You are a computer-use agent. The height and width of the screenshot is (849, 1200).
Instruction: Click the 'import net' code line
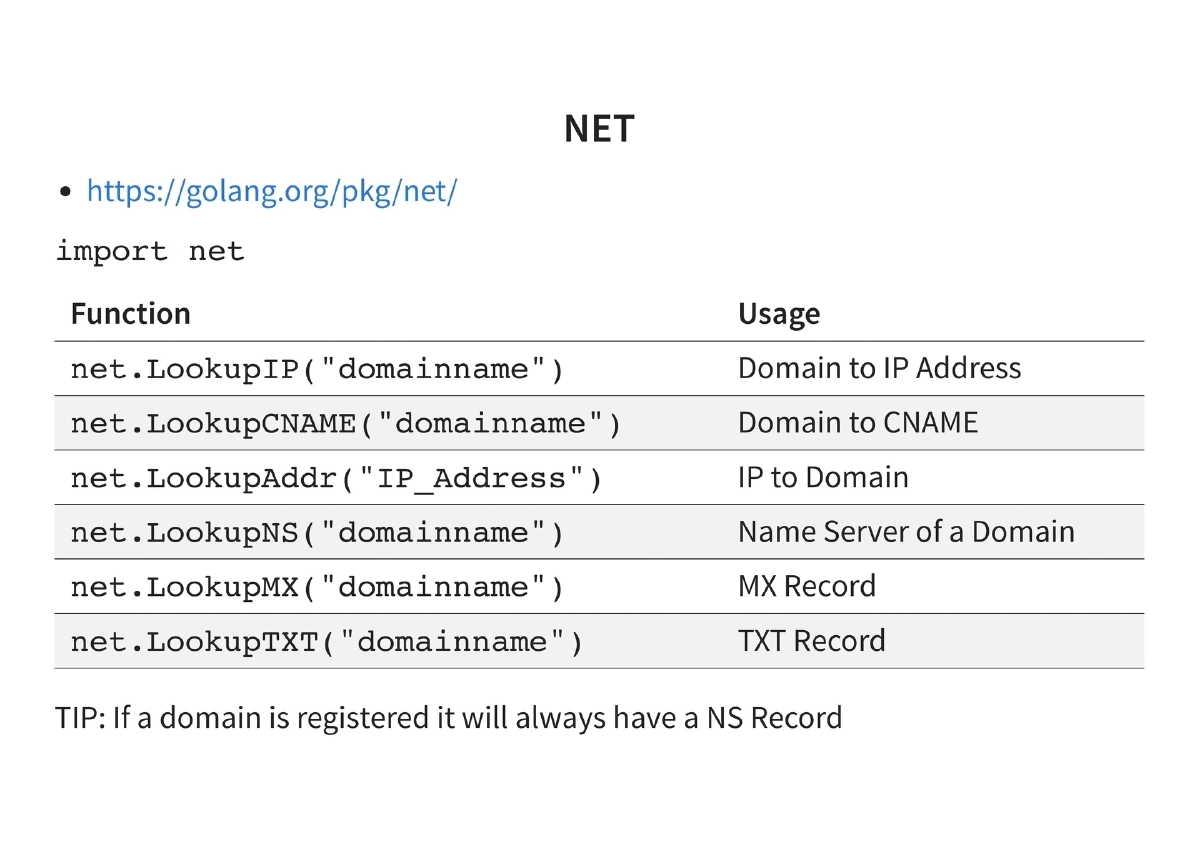(x=150, y=251)
